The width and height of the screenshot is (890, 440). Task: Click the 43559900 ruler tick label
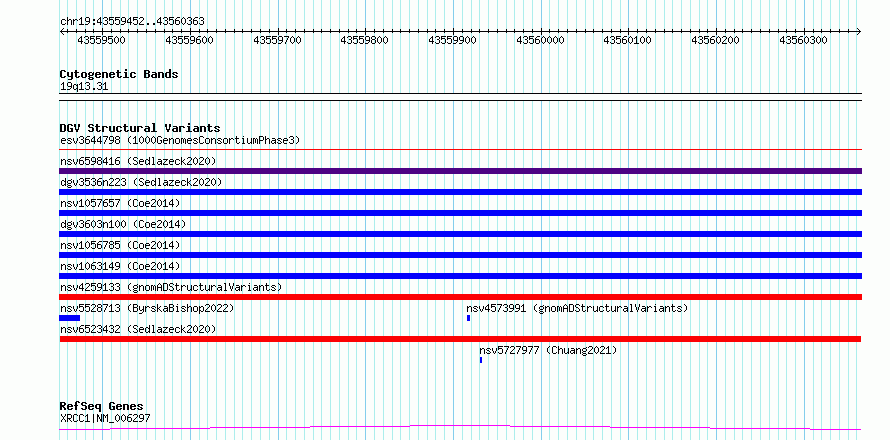pos(452,40)
